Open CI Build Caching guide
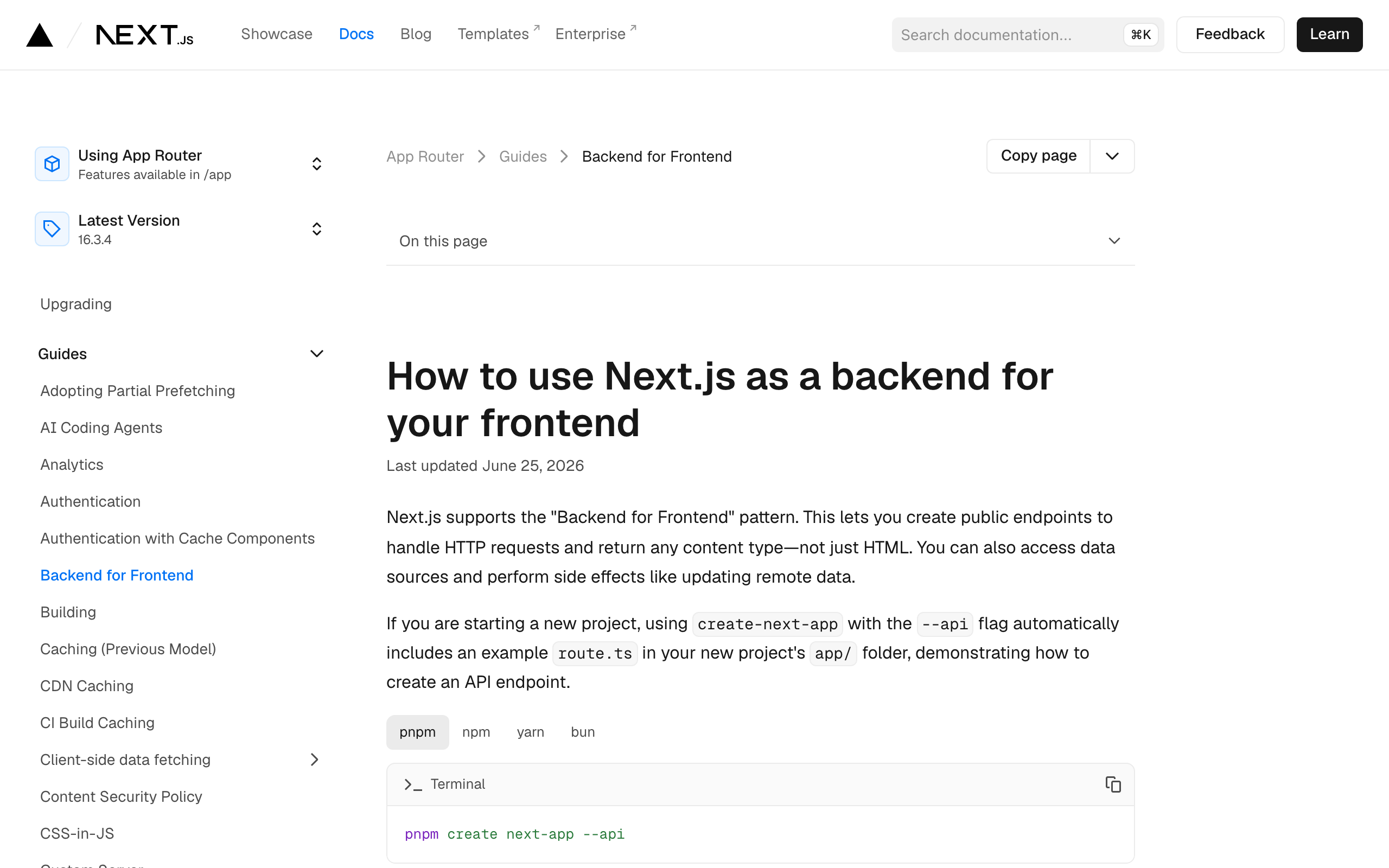 coord(97,723)
